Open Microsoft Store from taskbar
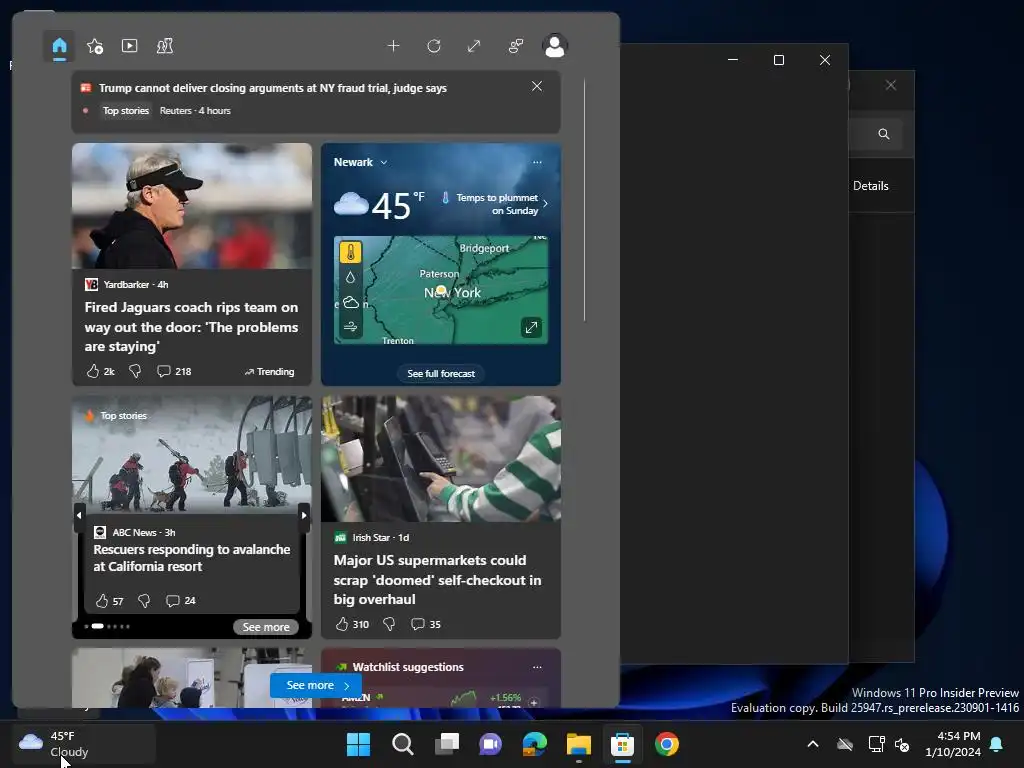The height and width of the screenshot is (768, 1024). (x=622, y=744)
